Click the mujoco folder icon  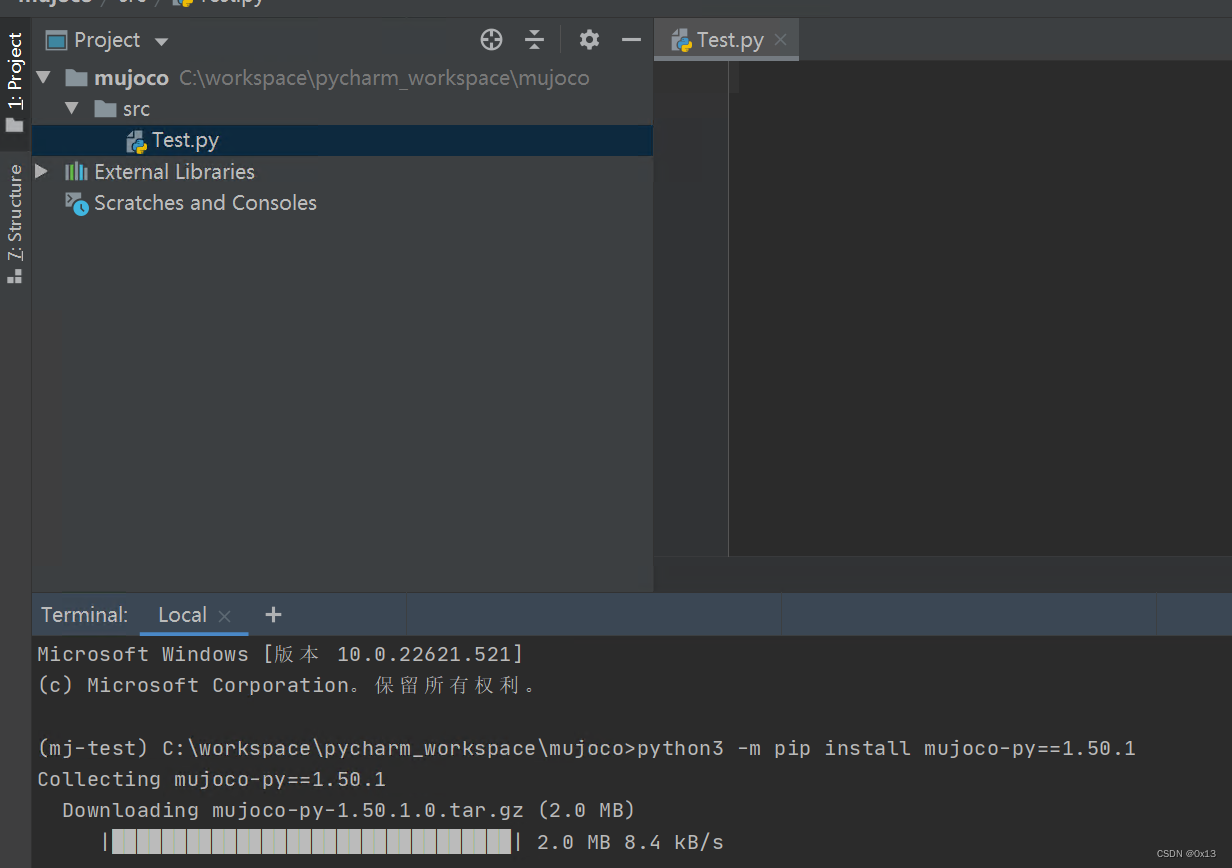[x=76, y=77]
